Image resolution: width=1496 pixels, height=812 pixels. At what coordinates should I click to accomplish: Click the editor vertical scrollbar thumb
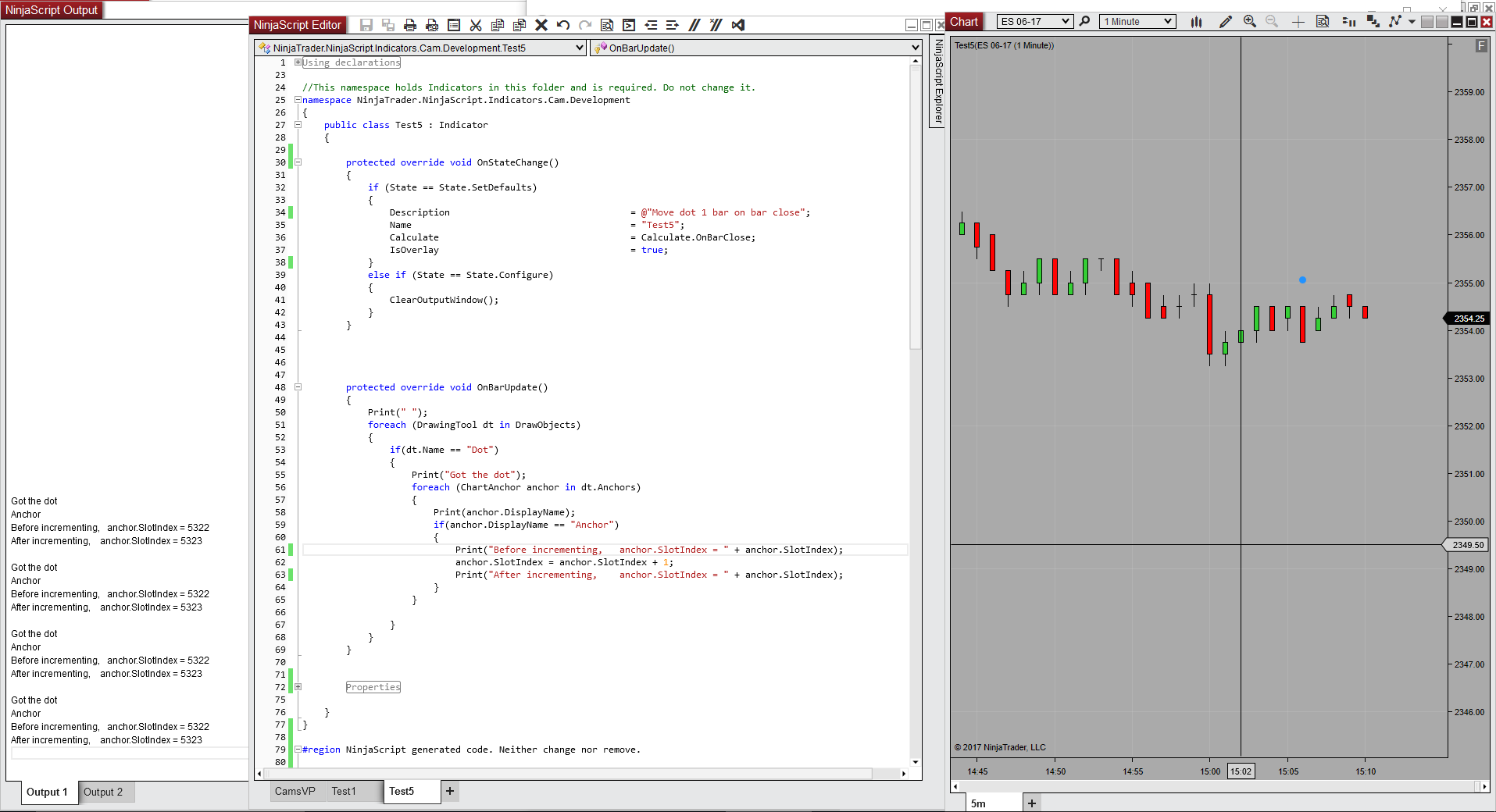[x=916, y=207]
